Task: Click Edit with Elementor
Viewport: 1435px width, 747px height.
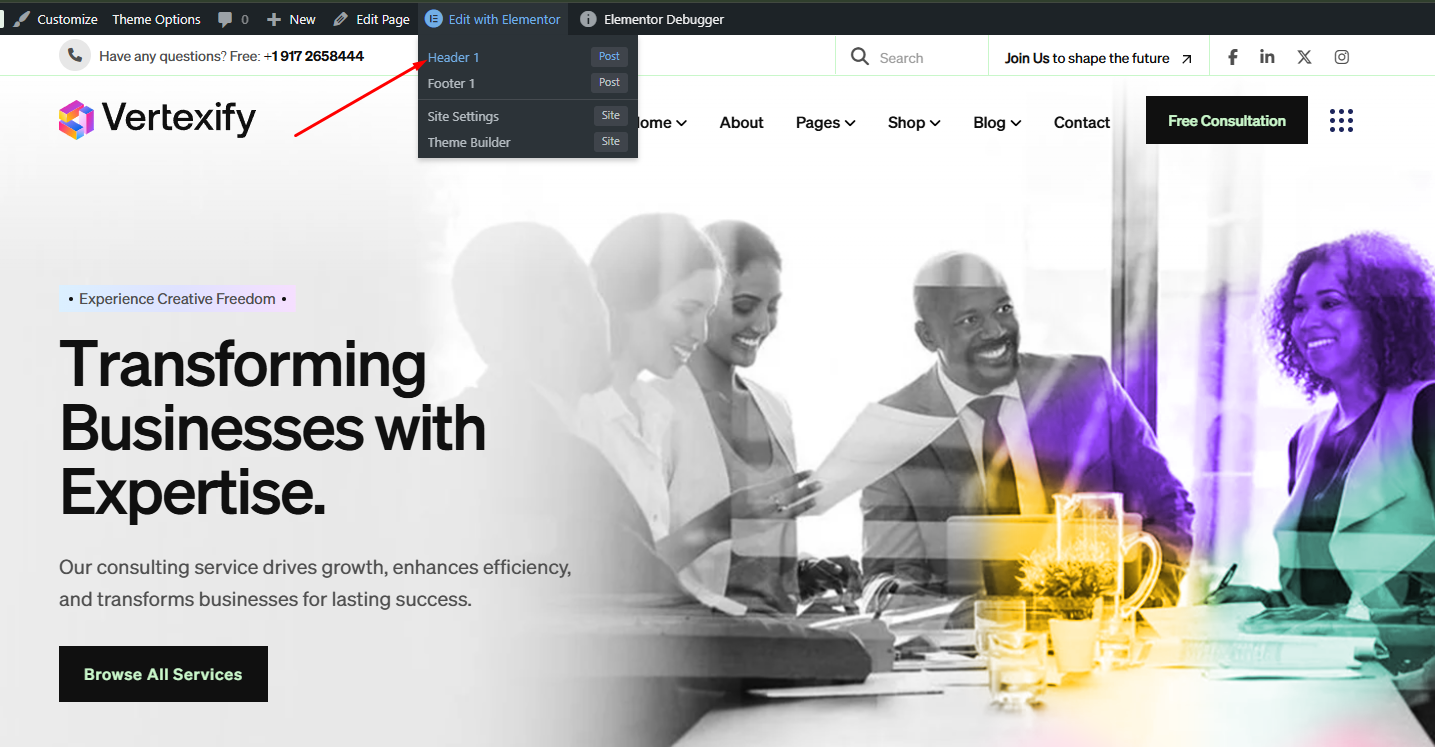Action: (x=493, y=19)
